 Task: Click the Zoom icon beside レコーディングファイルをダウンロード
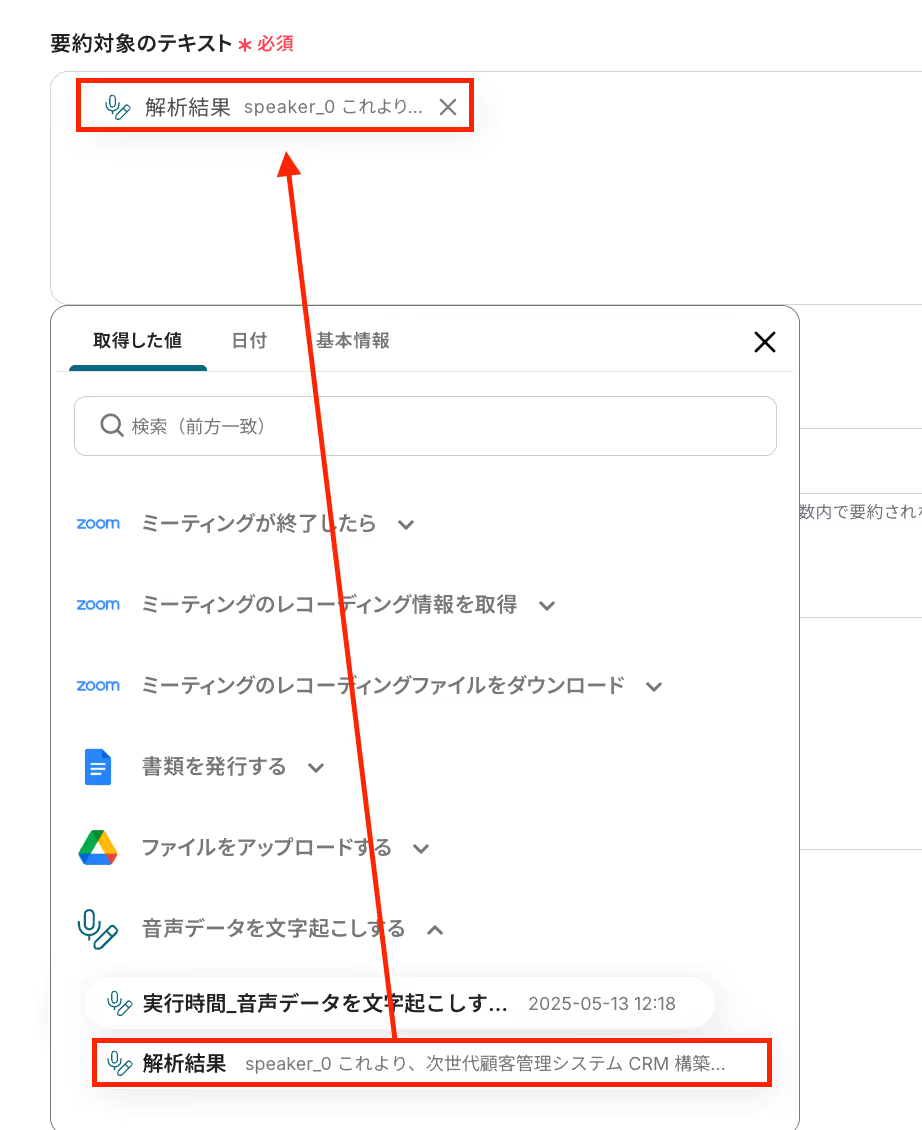point(98,685)
